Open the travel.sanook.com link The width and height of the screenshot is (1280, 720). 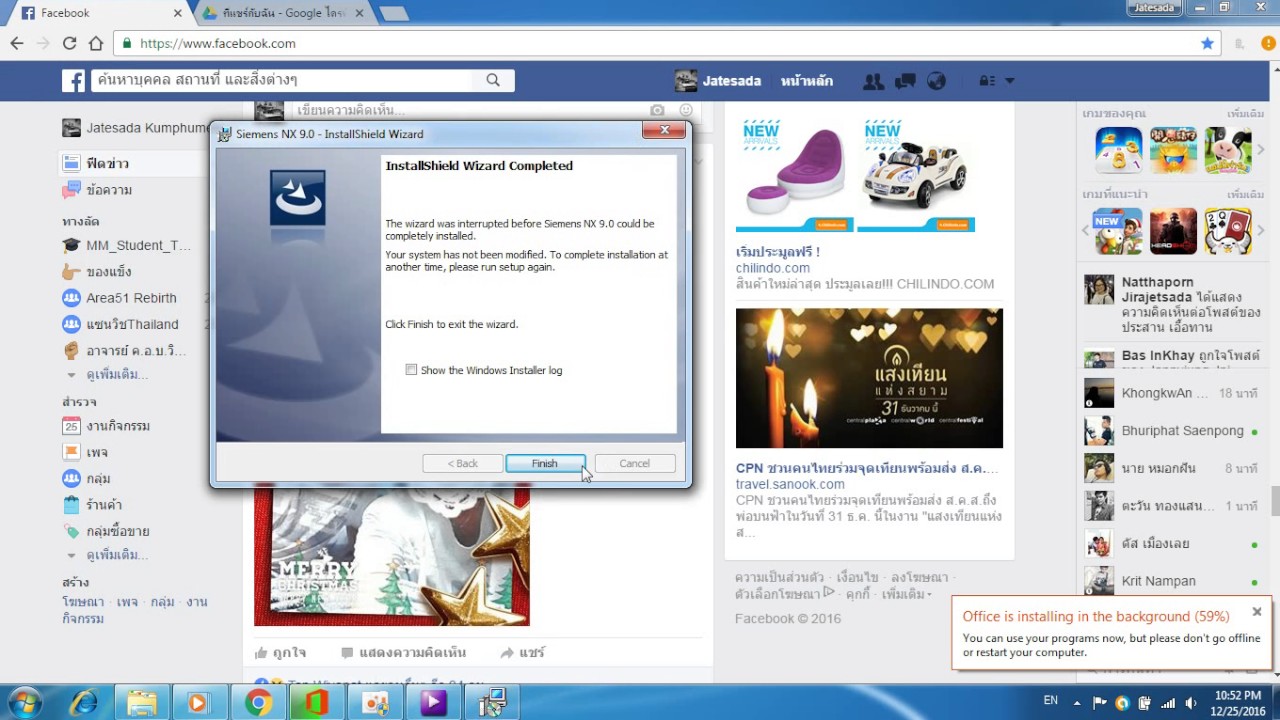click(x=790, y=484)
